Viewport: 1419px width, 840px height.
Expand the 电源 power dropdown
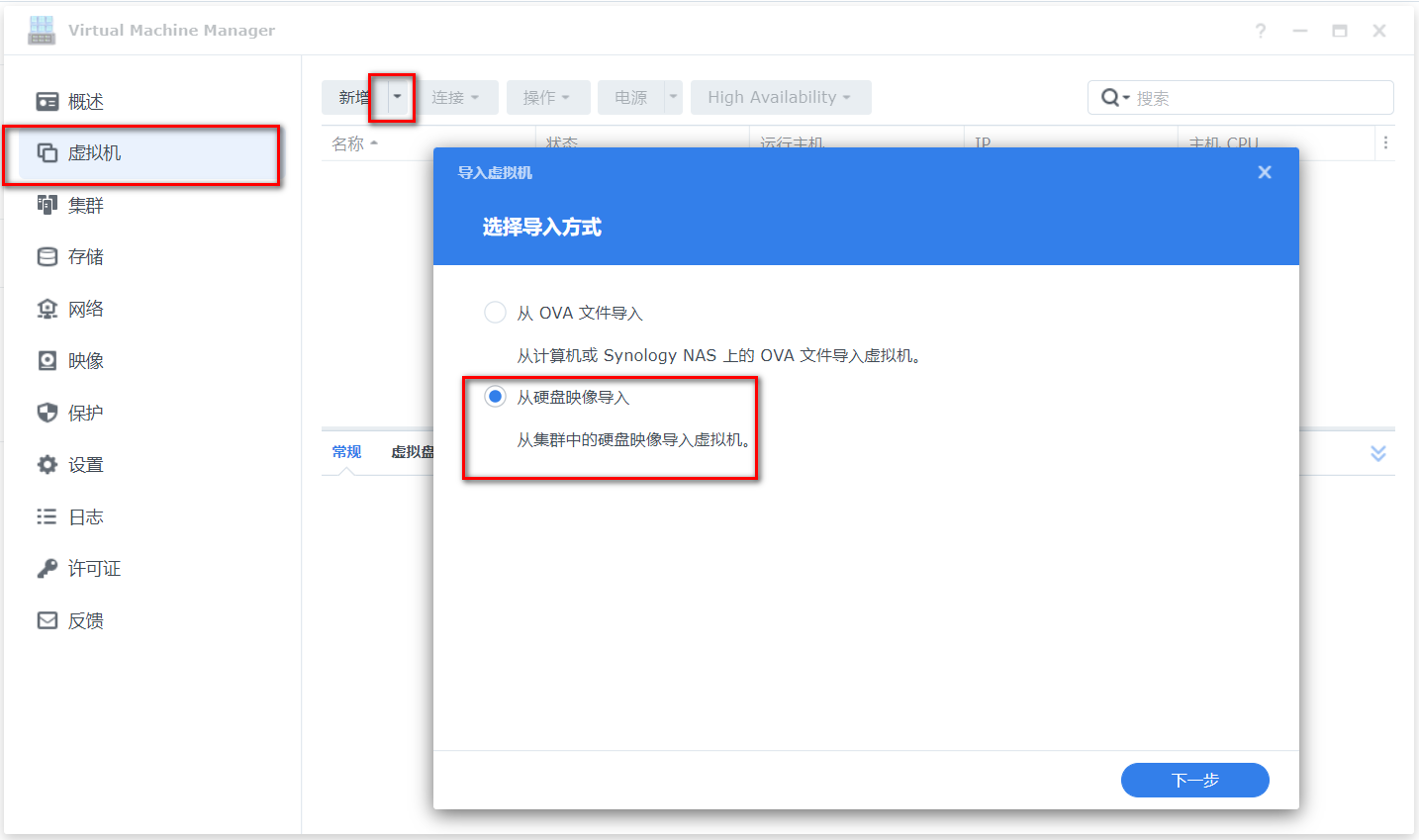point(672,97)
